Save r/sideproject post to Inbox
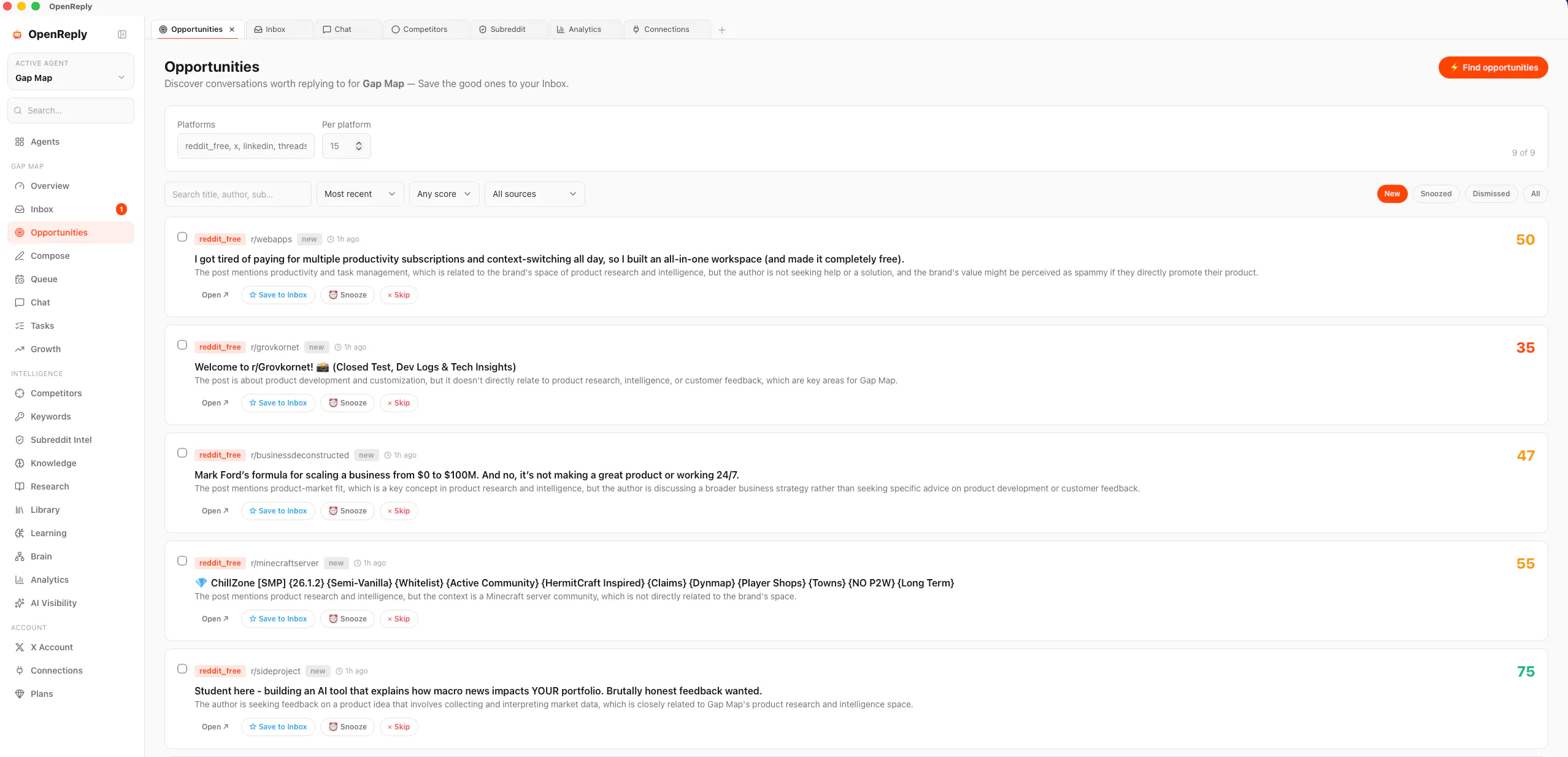 point(278,727)
